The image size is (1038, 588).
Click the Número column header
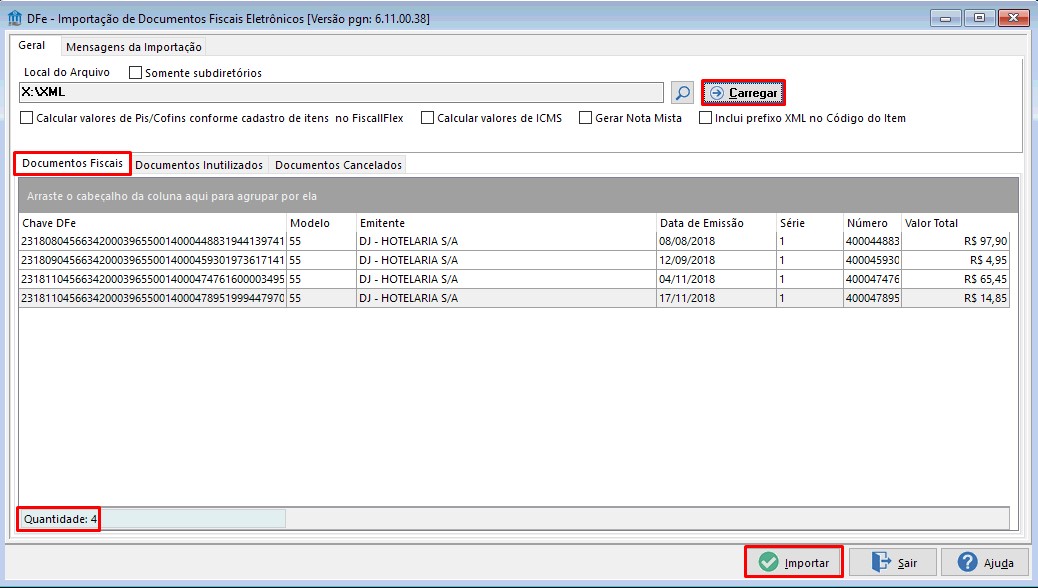pyautogui.click(x=872, y=222)
